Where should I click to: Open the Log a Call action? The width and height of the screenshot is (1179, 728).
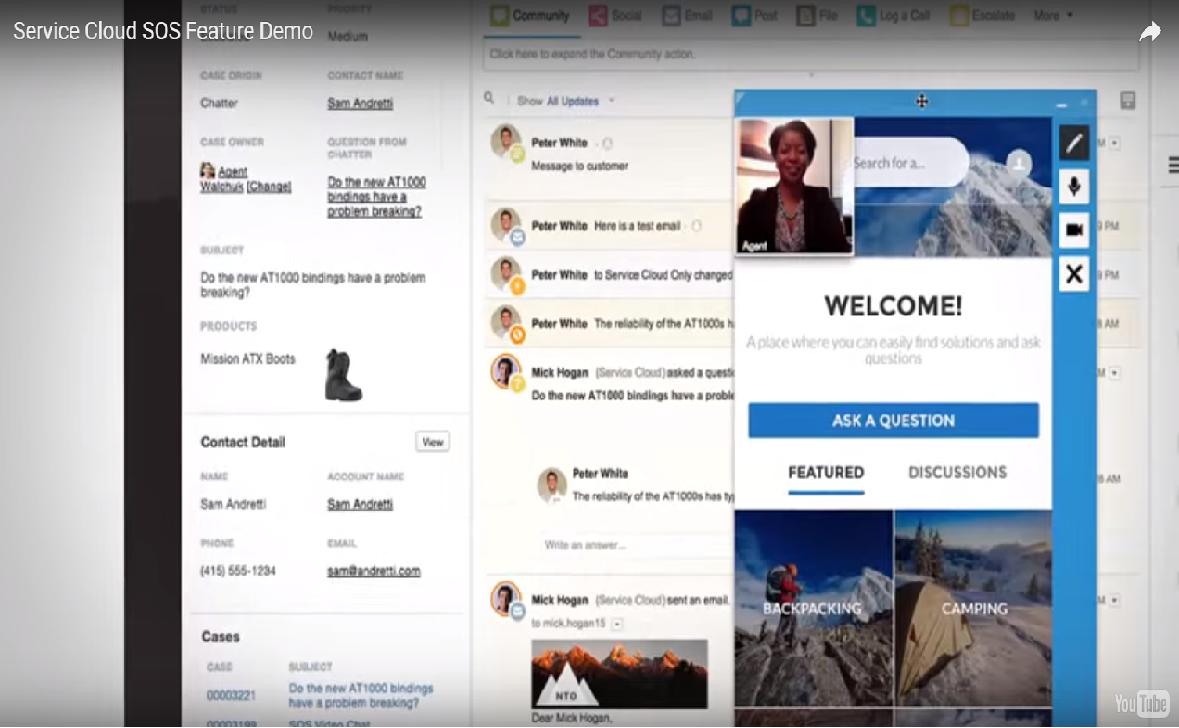897,16
